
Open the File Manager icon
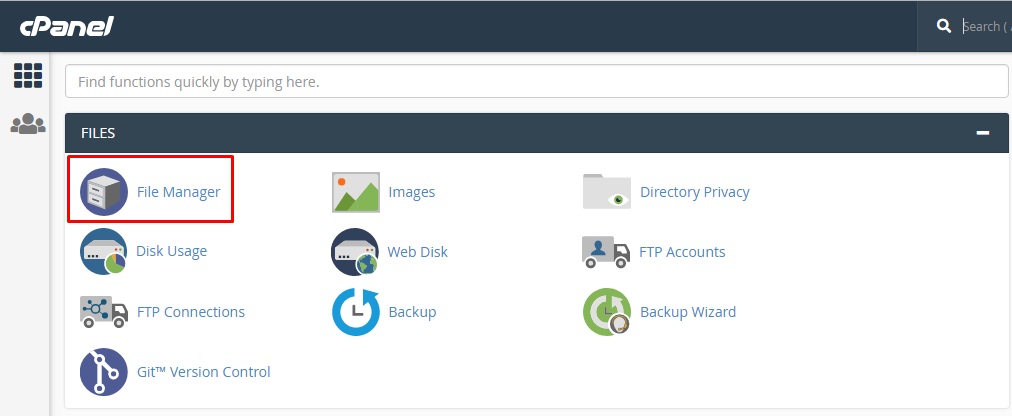pyautogui.click(x=104, y=192)
